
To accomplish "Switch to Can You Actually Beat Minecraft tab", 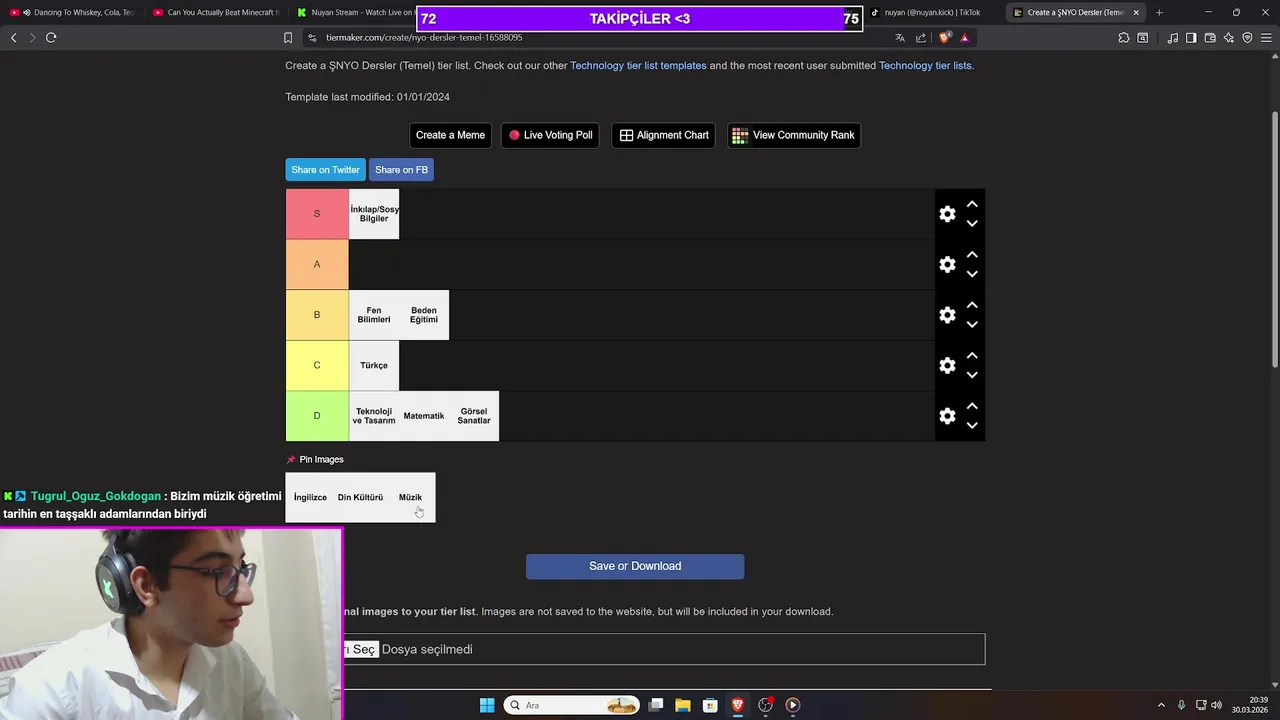I will 216,13.
